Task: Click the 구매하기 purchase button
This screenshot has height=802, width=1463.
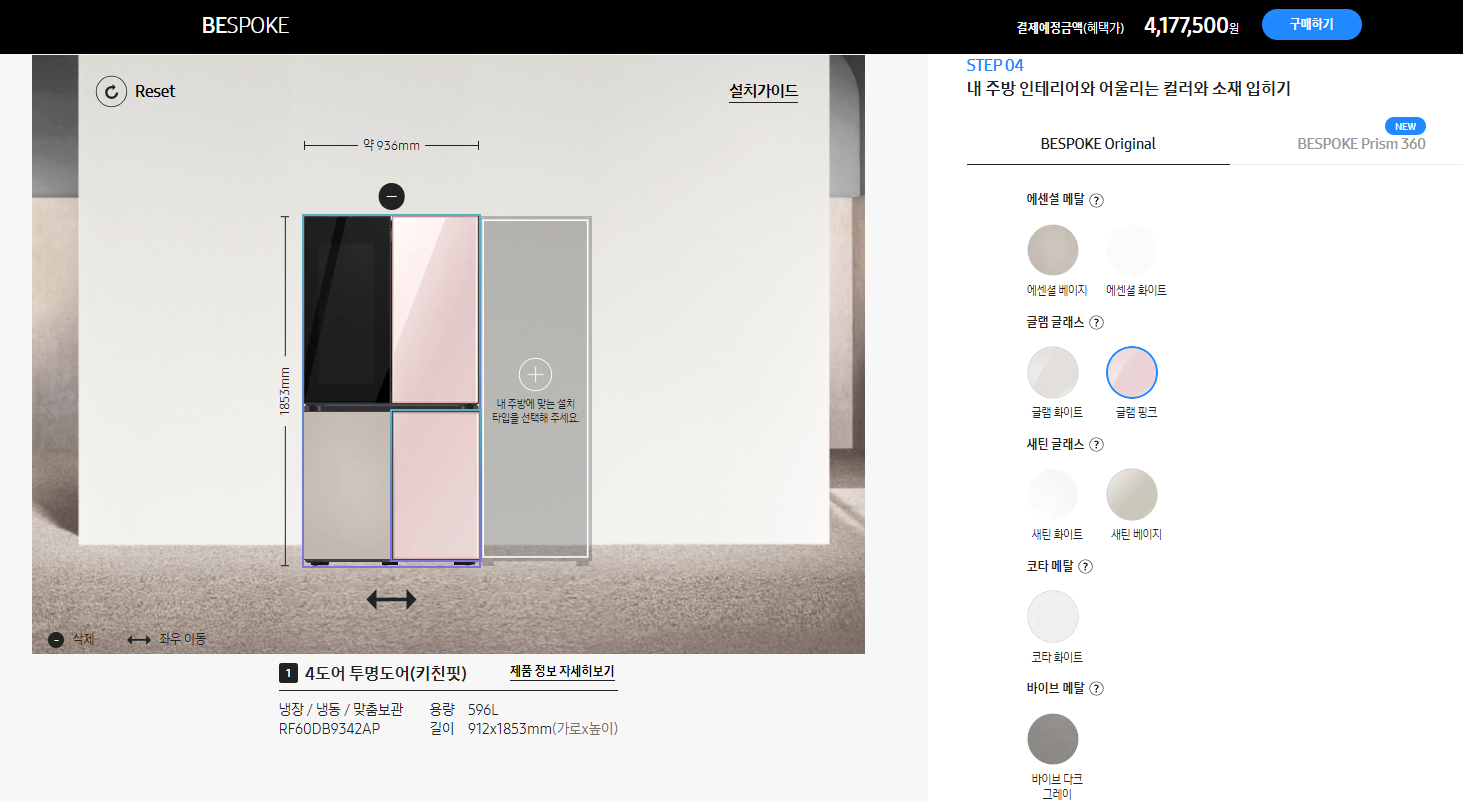Action: [1312, 24]
